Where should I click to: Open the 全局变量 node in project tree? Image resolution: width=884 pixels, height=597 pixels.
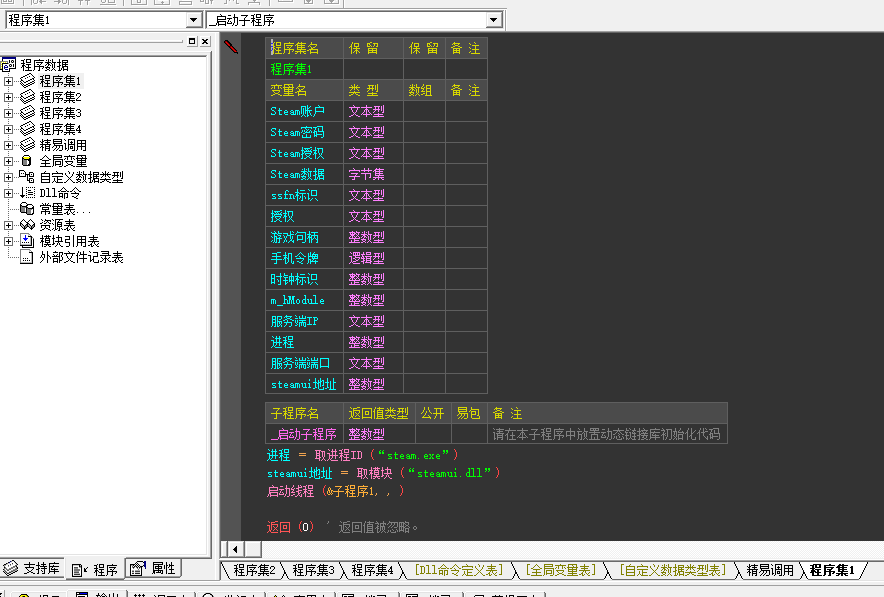pos(62,161)
